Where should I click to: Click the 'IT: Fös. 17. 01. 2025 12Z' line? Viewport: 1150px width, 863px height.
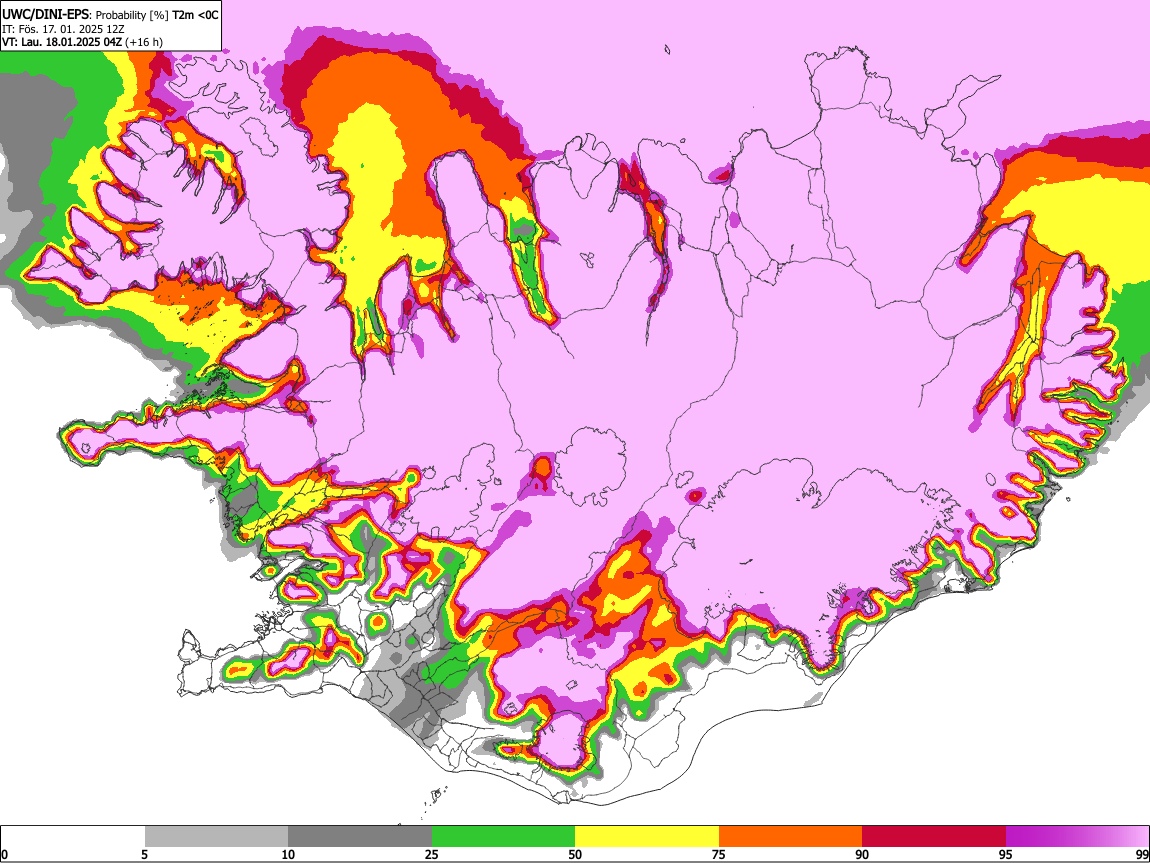[63, 29]
